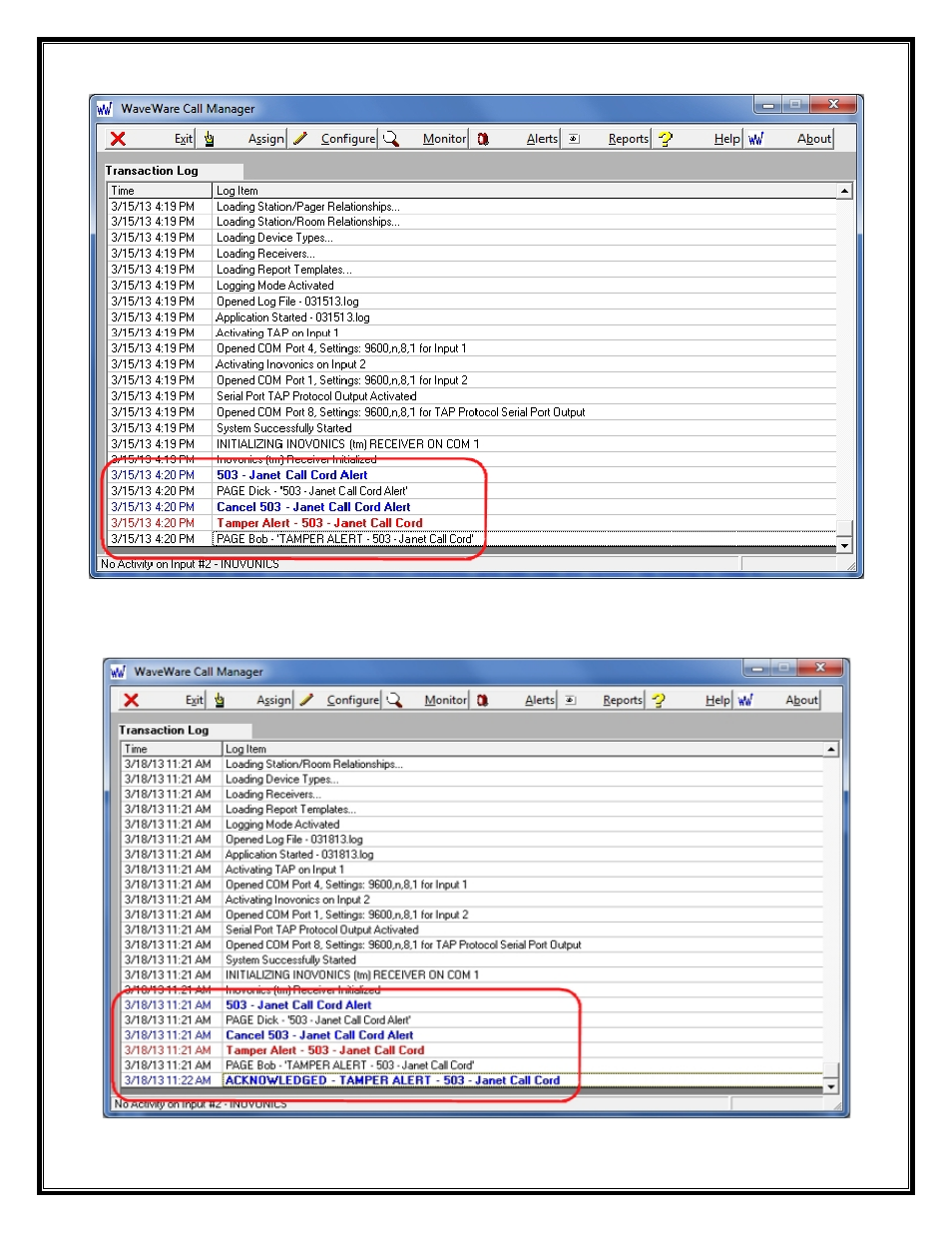Screen dimensions: 952x1233
Task: Click red X Exit button in 3/15/13 window
Action: click(151, 139)
